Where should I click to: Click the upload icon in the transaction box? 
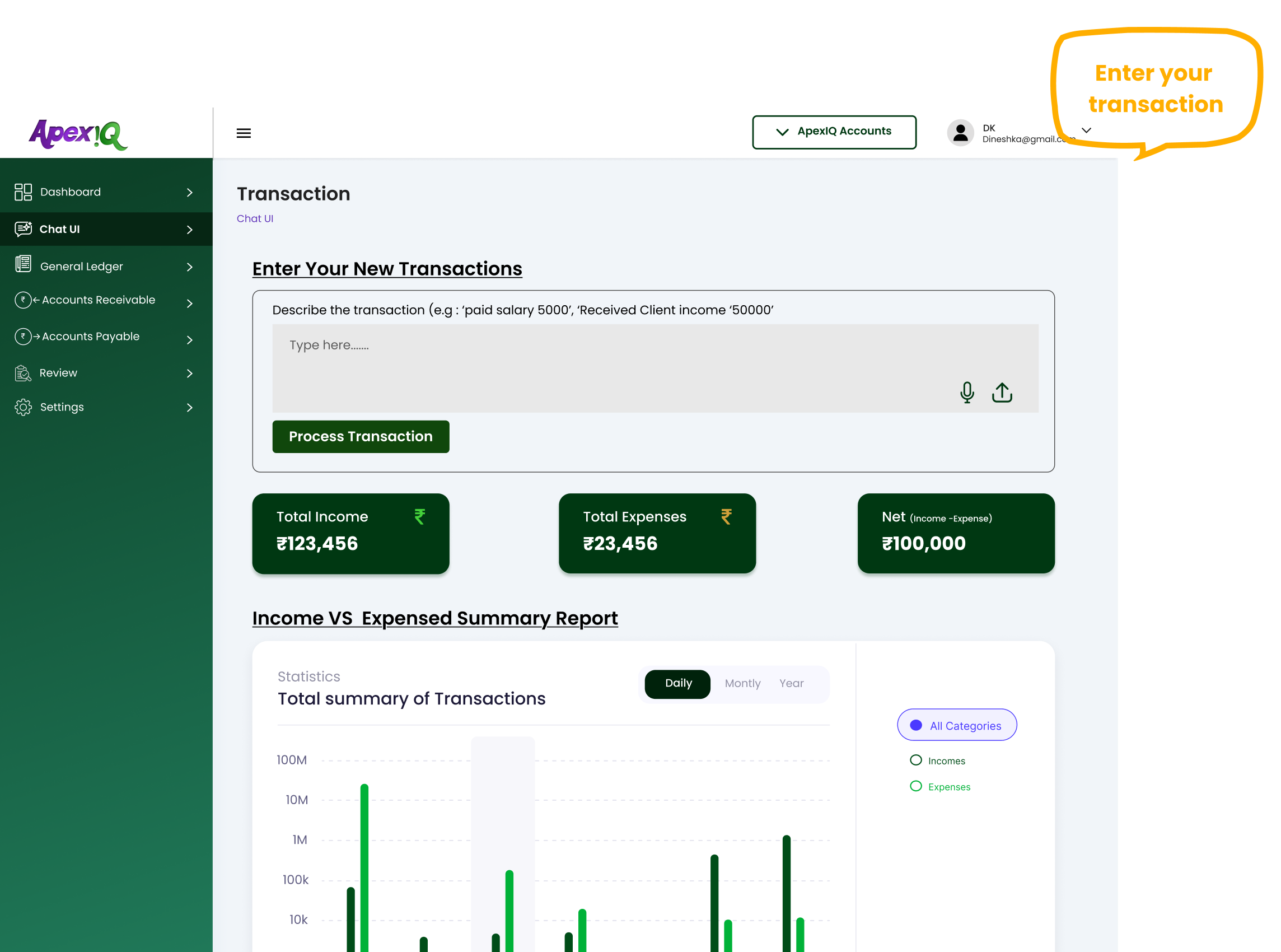1002,393
